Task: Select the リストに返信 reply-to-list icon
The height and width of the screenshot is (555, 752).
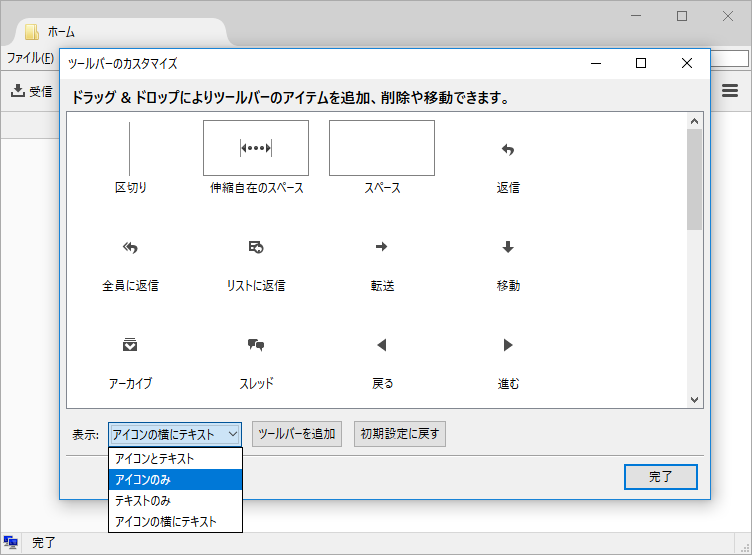Action: coord(256,247)
